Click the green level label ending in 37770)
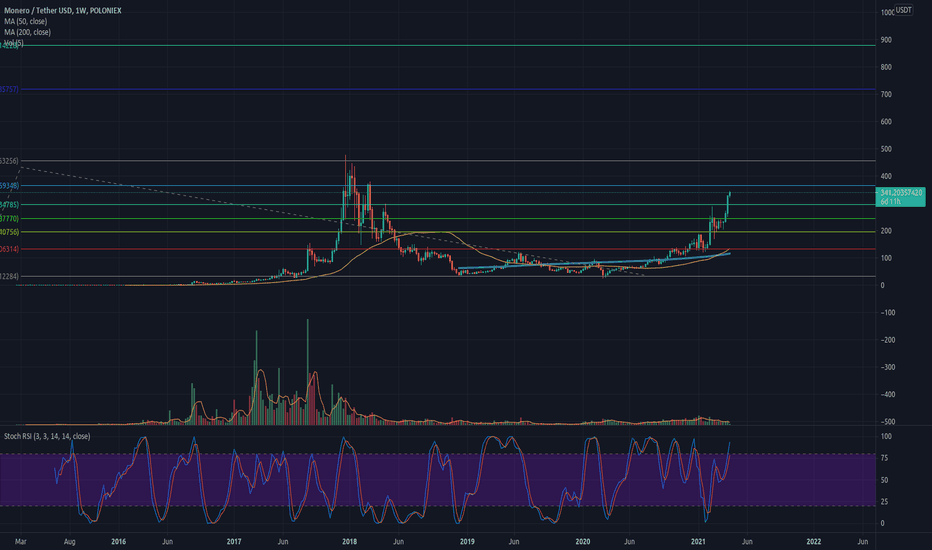The height and width of the screenshot is (550, 932). click(10, 219)
